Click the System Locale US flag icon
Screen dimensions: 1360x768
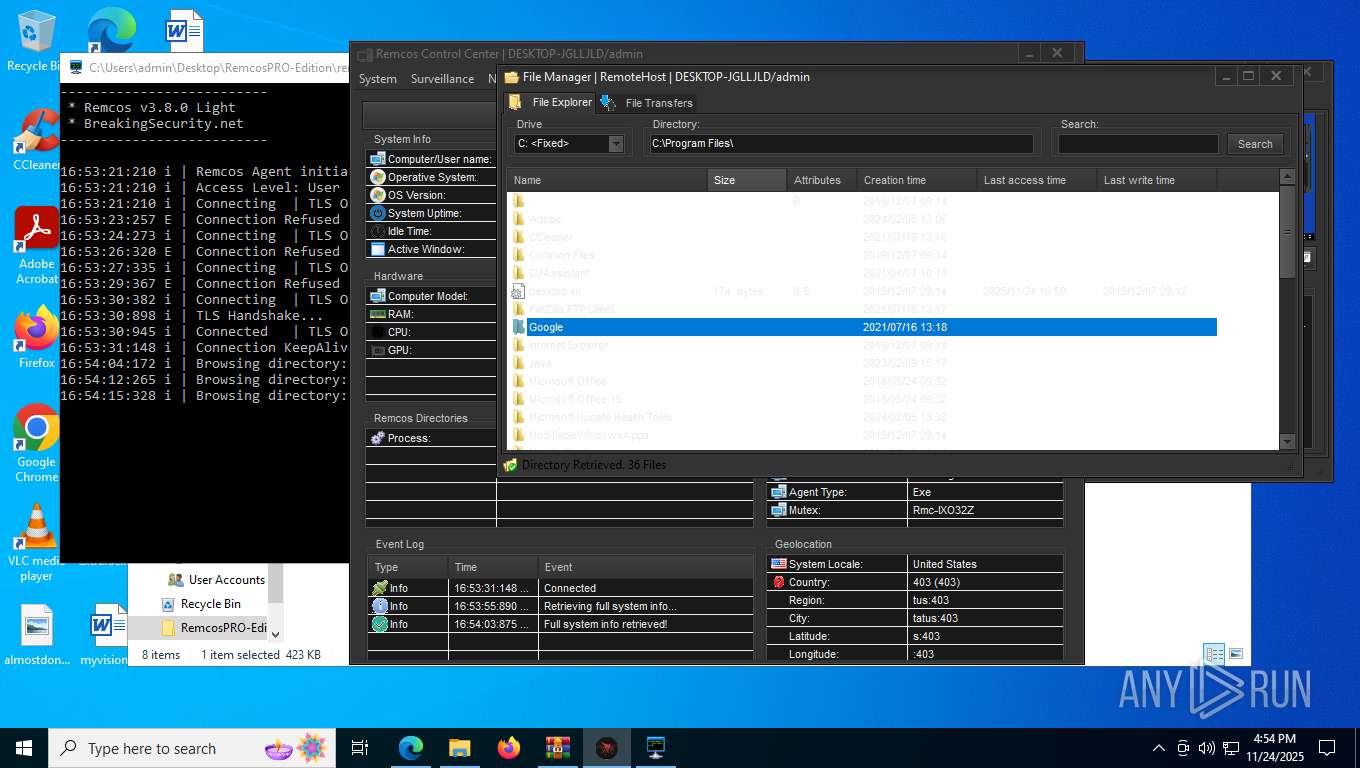778,564
